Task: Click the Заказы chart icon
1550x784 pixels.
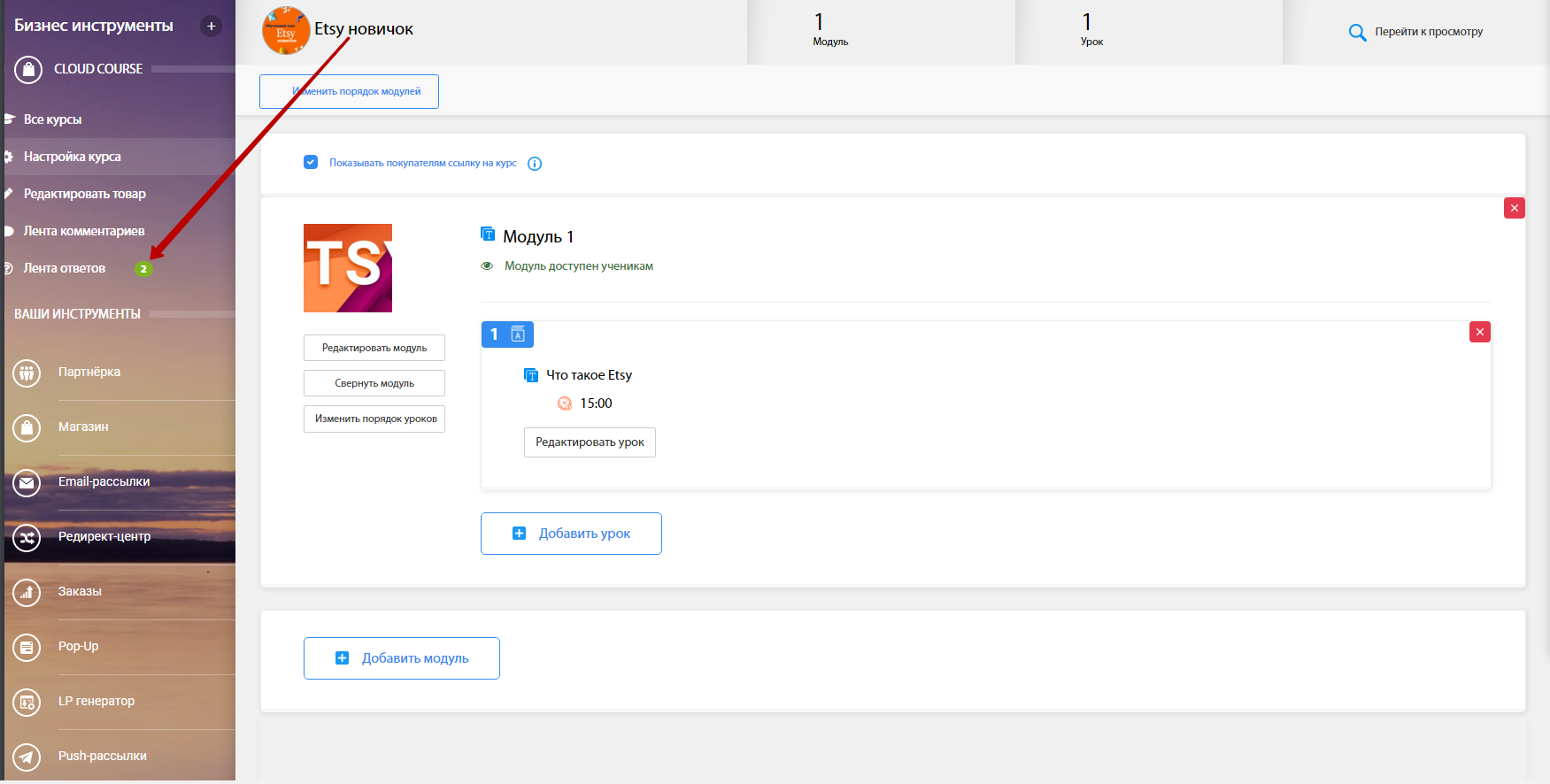Action: pos(27,592)
